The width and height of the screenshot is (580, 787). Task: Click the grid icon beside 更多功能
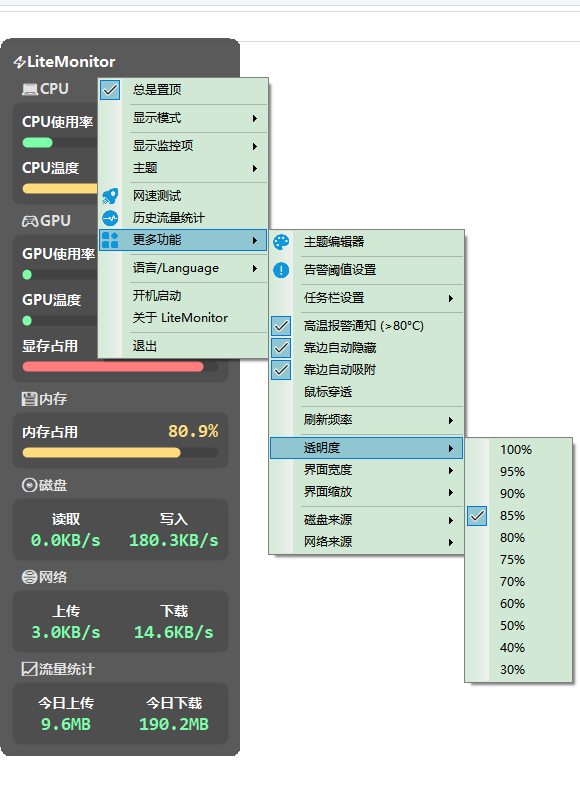pos(110,240)
